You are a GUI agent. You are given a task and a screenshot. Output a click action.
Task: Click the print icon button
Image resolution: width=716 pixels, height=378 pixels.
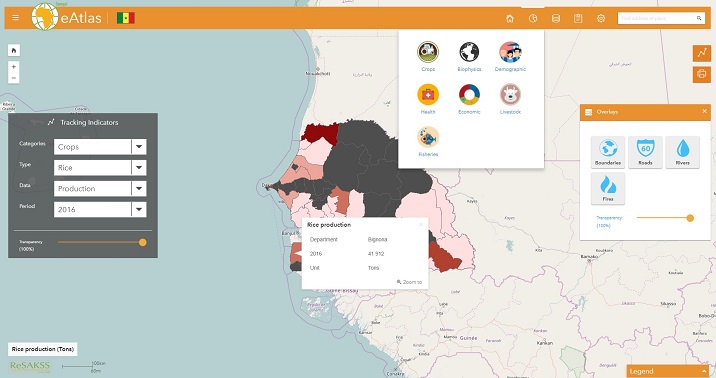pyautogui.click(x=701, y=74)
